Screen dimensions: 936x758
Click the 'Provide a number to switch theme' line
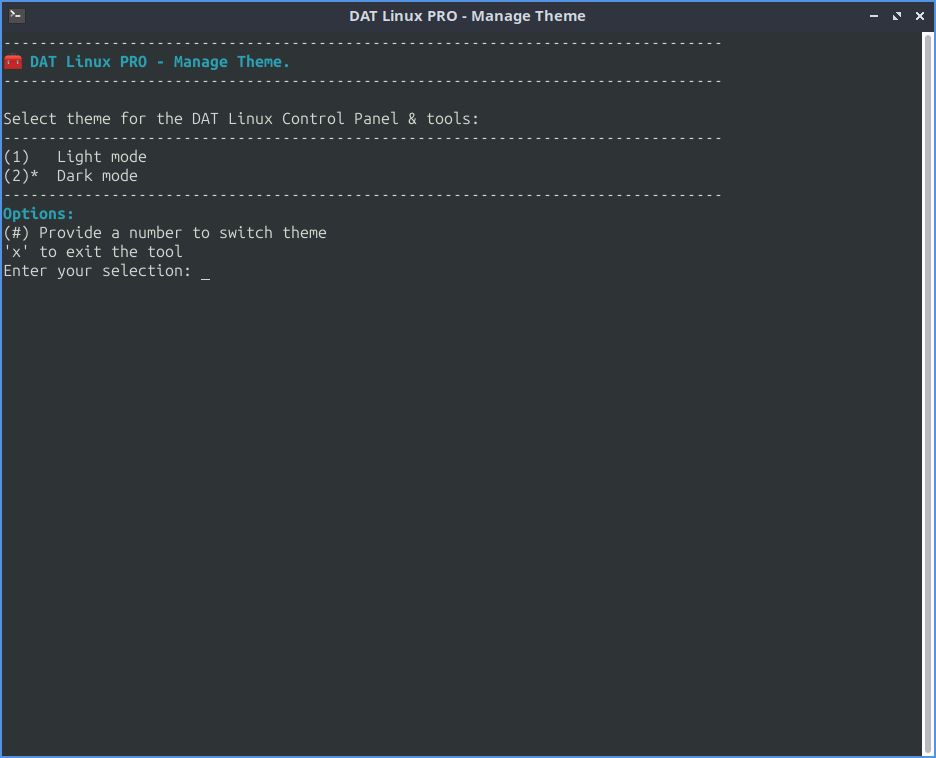(165, 232)
